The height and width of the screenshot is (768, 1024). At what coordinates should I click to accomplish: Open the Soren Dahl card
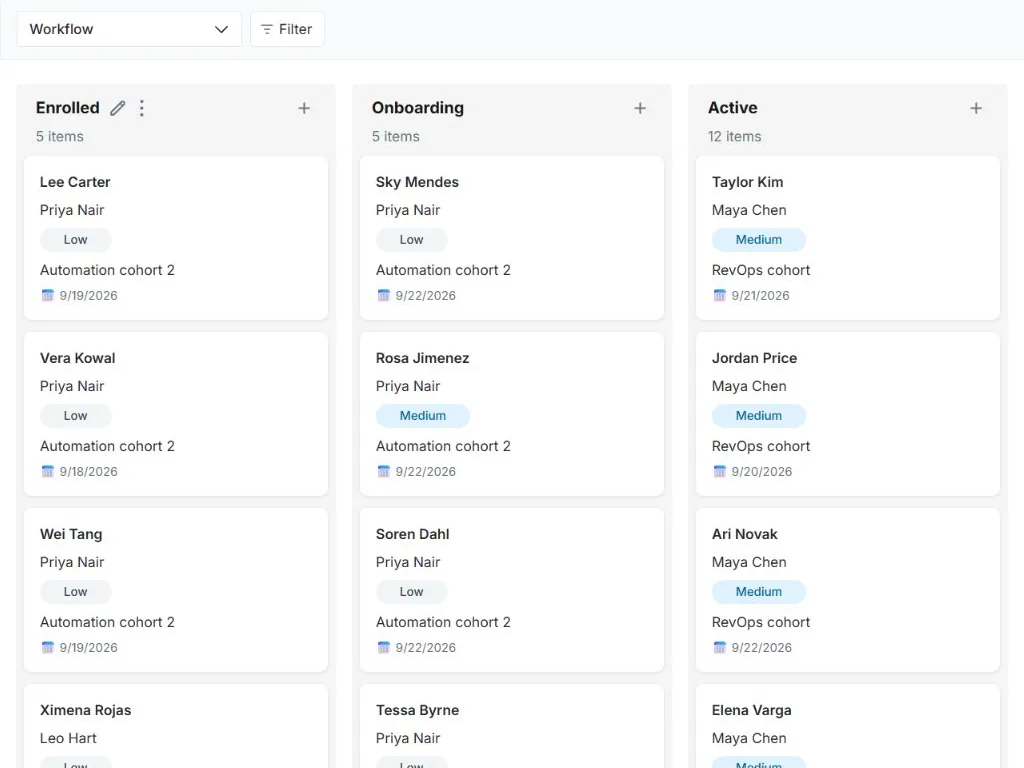(x=512, y=590)
